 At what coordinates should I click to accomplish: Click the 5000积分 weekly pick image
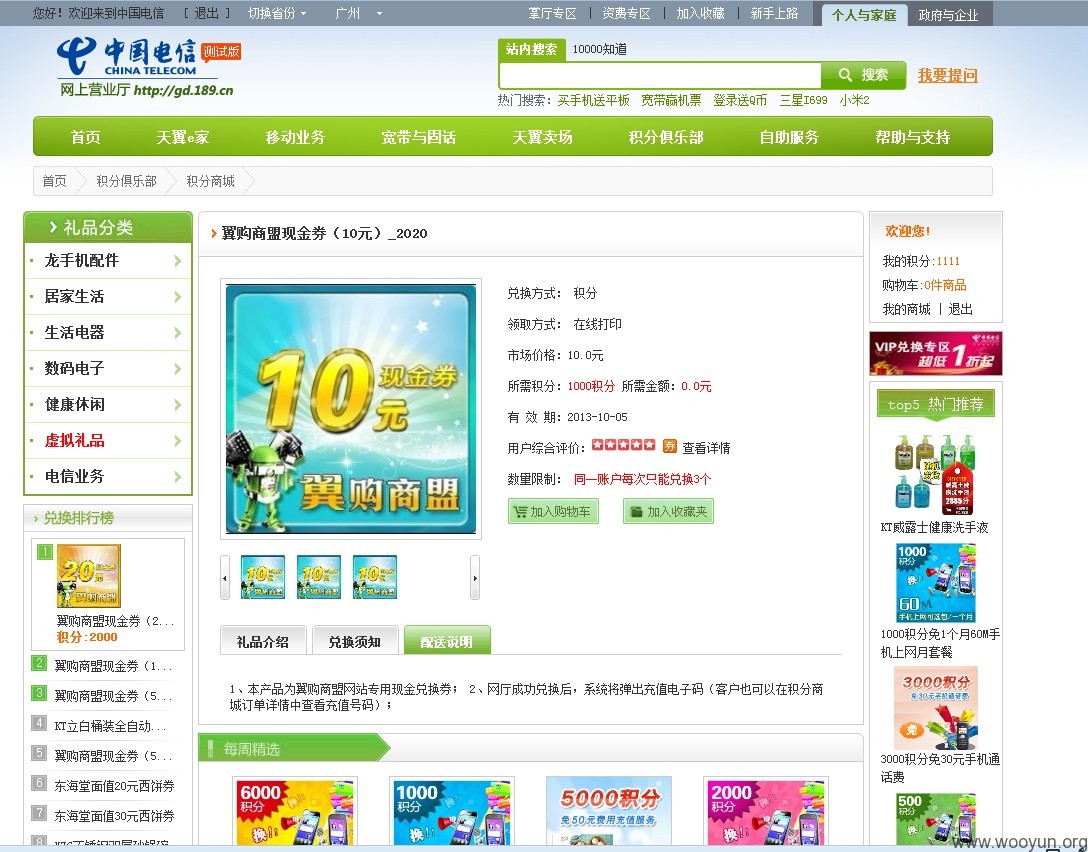609,812
